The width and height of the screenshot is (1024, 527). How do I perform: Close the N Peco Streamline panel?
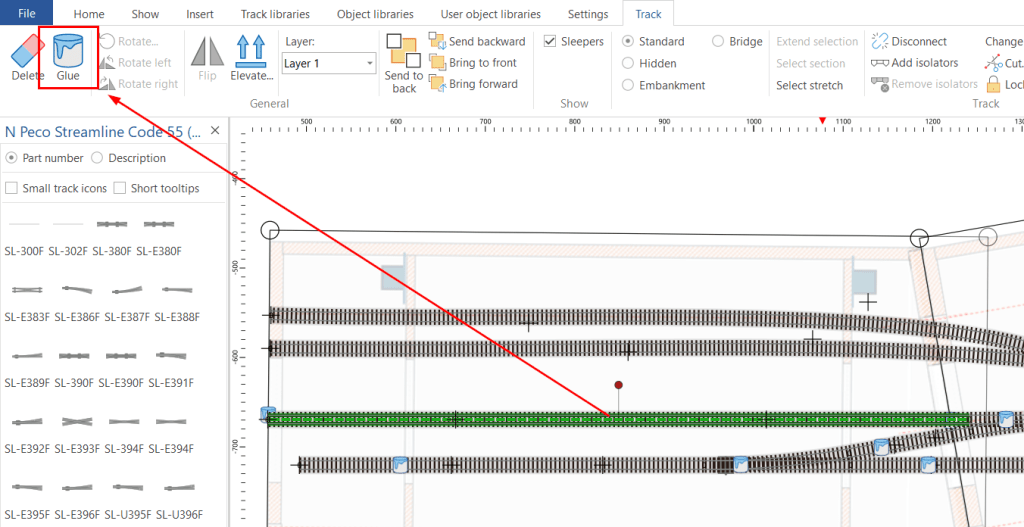click(x=214, y=131)
